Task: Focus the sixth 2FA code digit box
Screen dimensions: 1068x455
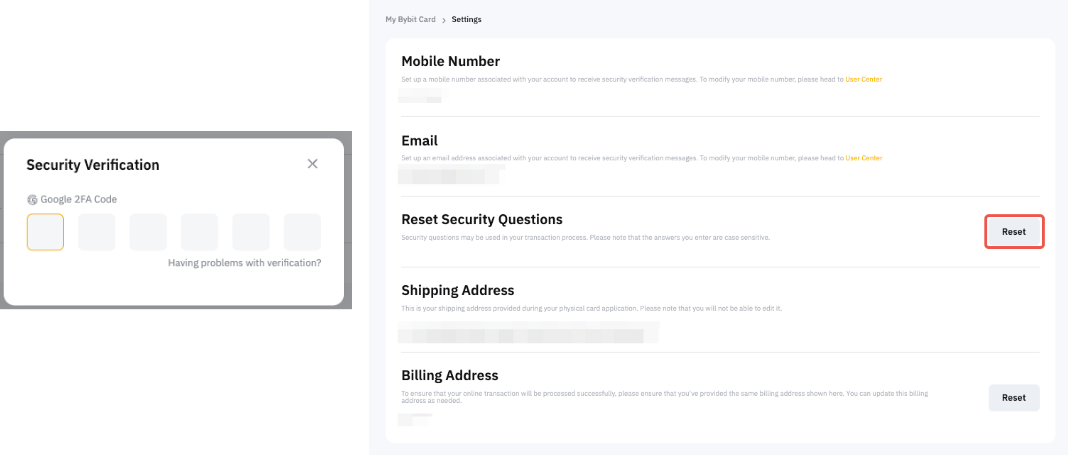Action: [x=302, y=232]
